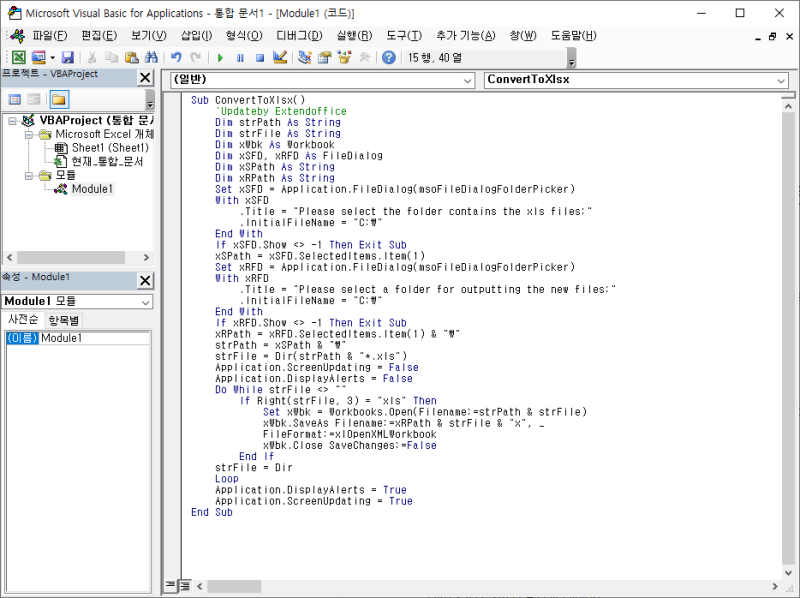This screenshot has height=598, width=800.
Task: Switch to Procedure View at the code window bottom
Action: click(171, 584)
